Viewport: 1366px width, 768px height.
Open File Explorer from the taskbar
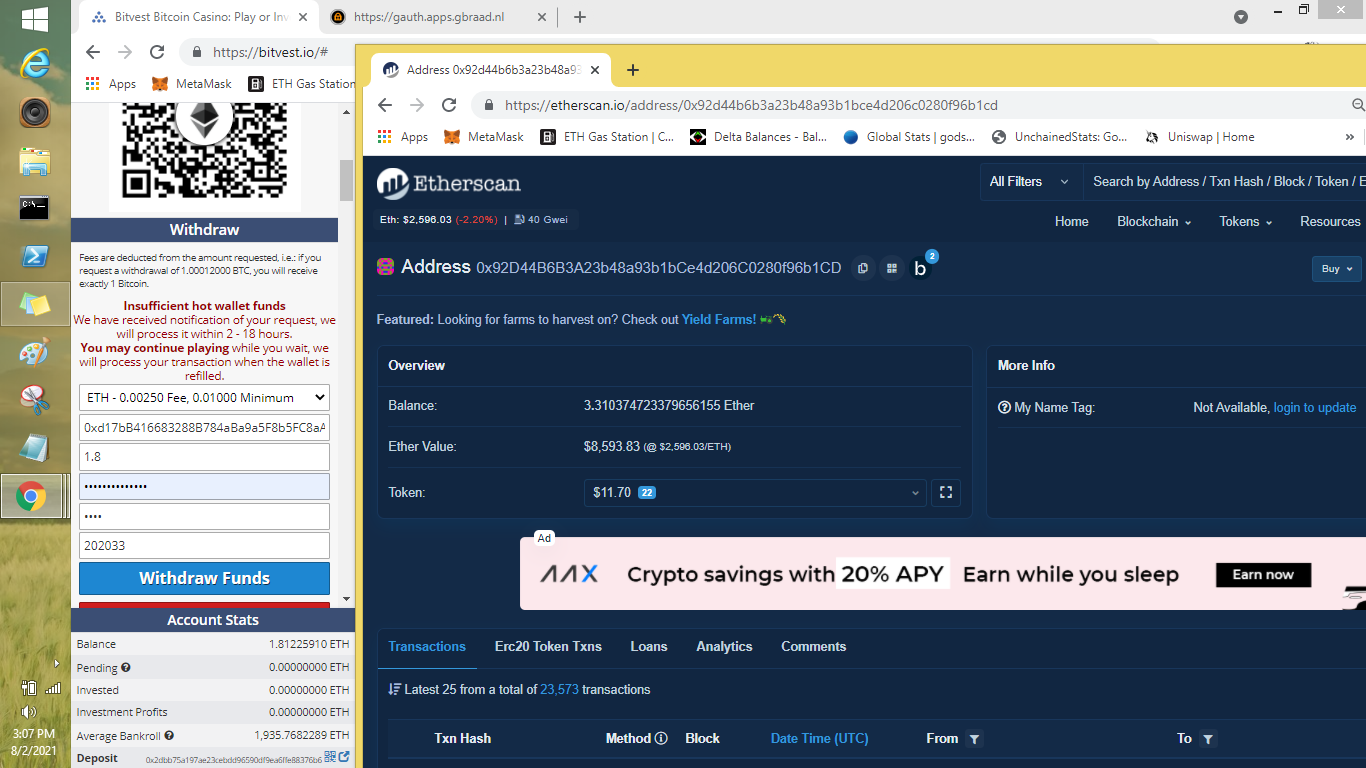[34, 160]
